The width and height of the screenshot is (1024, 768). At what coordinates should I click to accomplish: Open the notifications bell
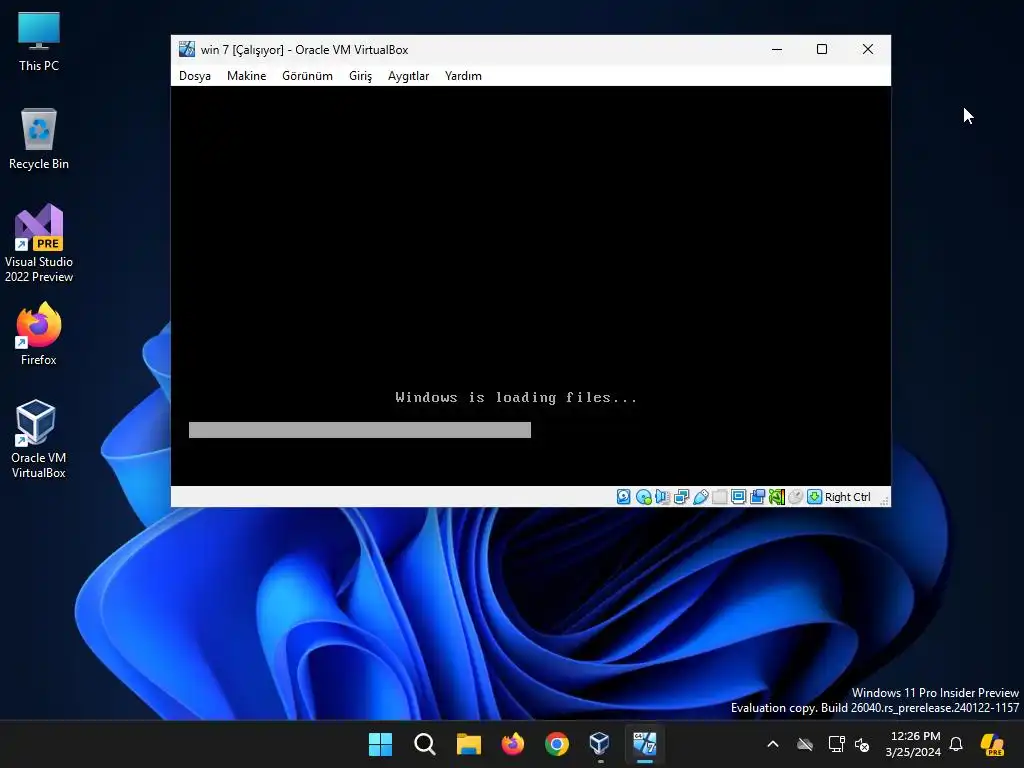pyautogui.click(x=956, y=744)
